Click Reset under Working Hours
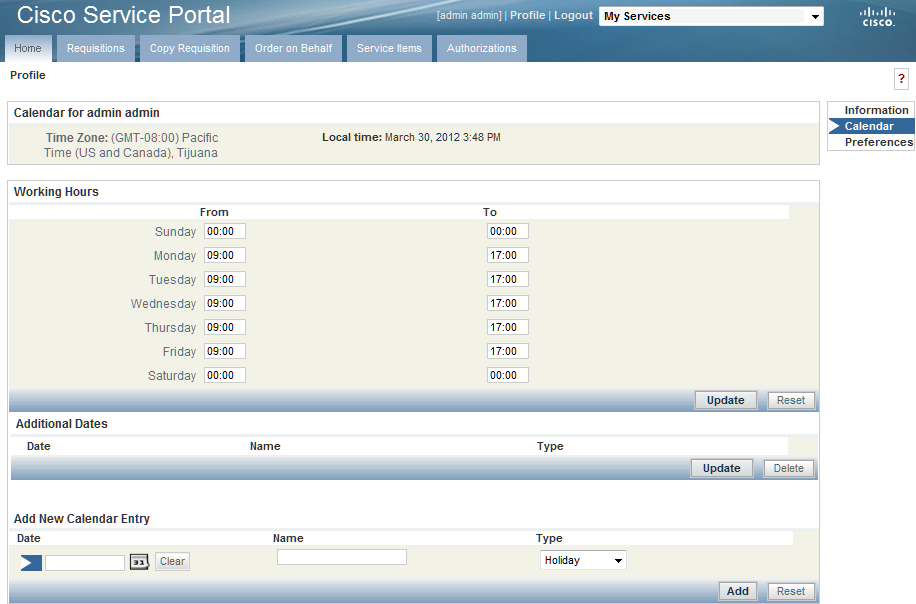The image size is (916, 604). tap(791, 400)
